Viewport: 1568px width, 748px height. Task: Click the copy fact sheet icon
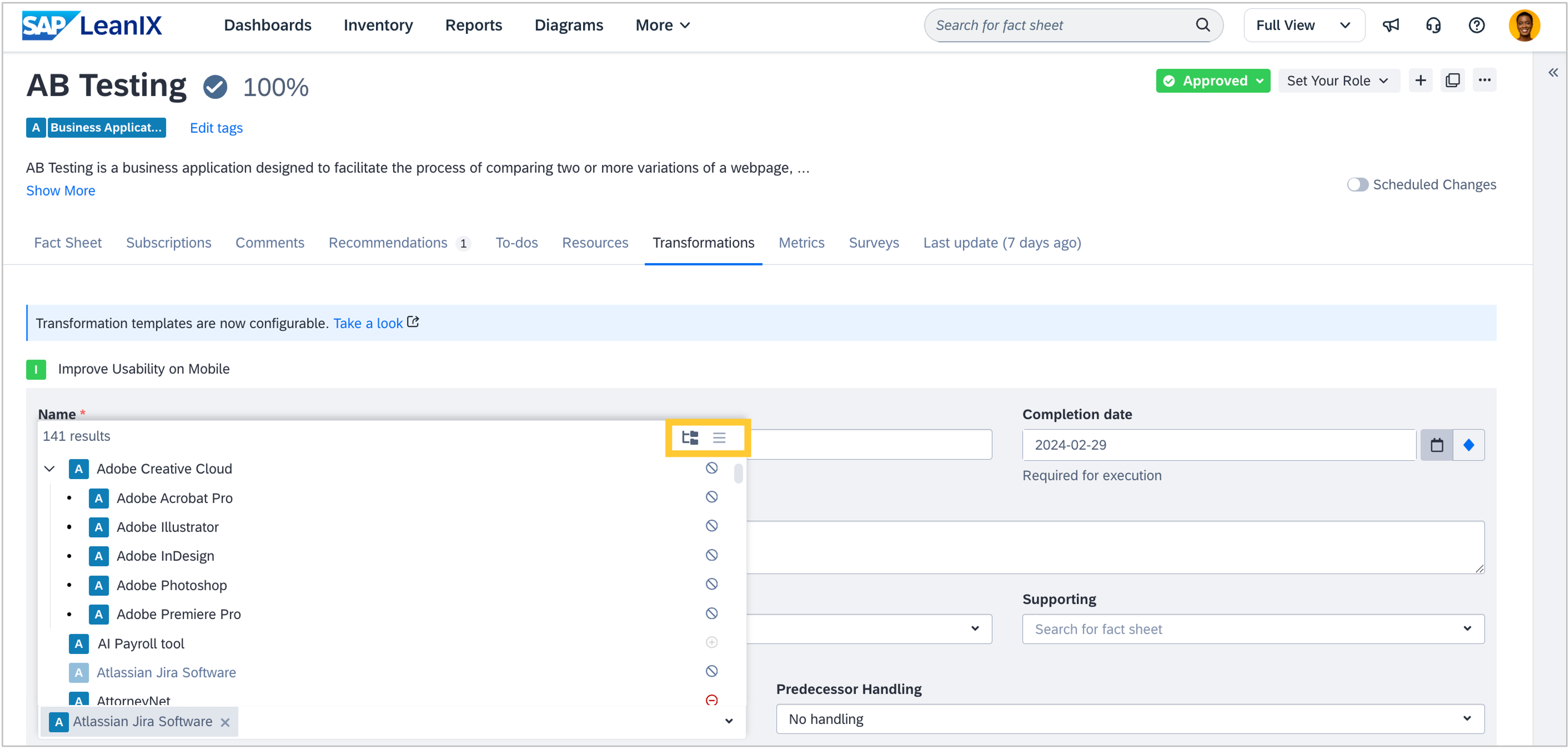[1452, 80]
